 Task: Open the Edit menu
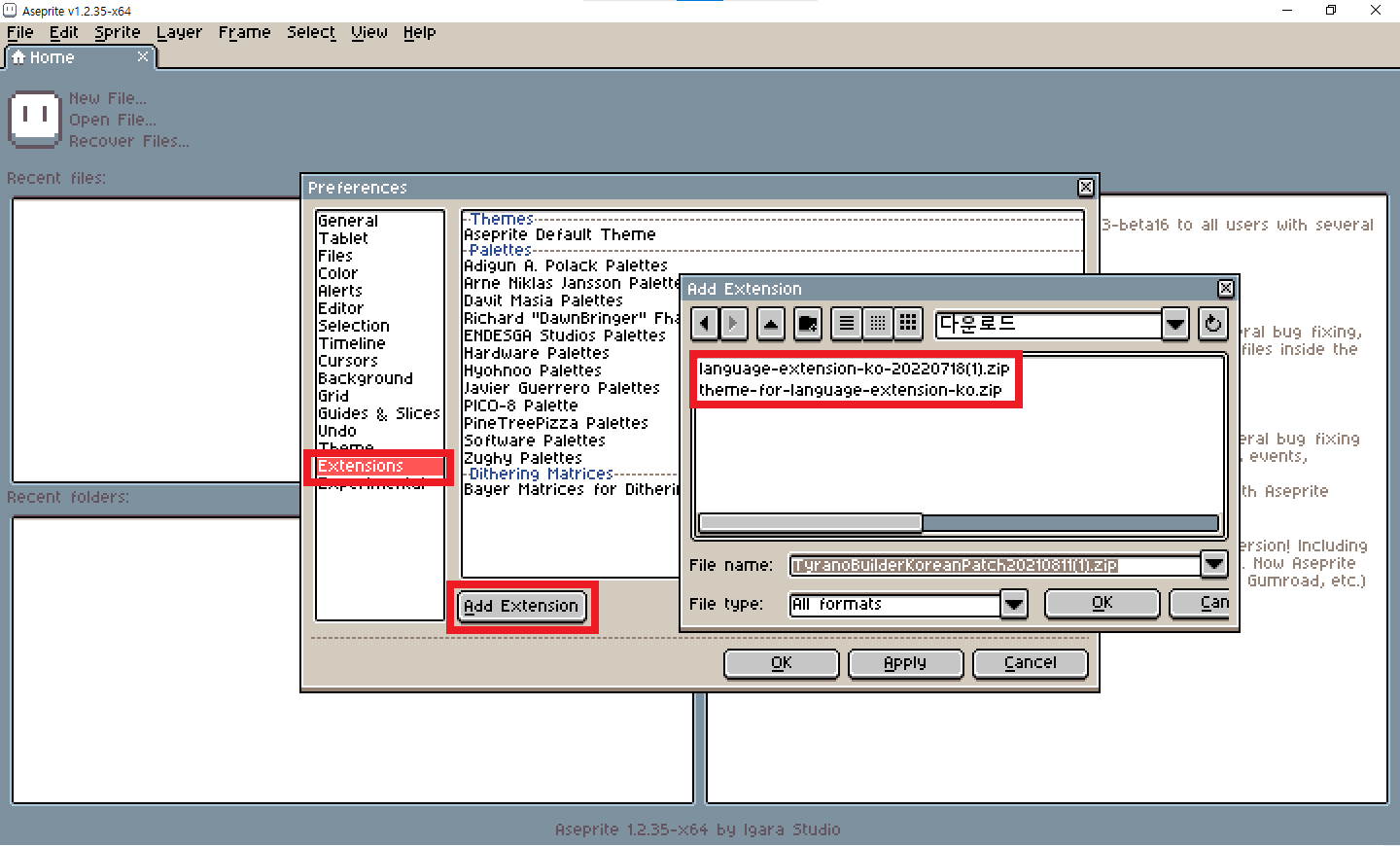[x=64, y=32]
